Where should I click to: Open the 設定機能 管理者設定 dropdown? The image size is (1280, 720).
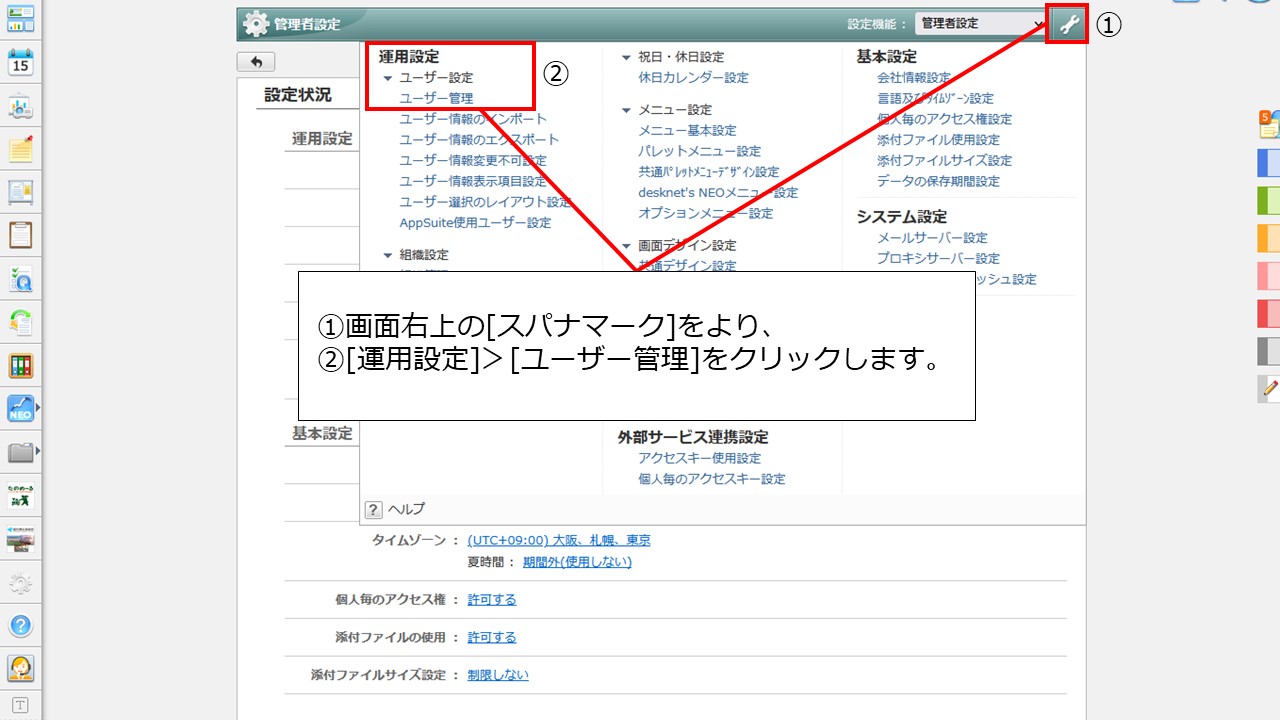980,24
